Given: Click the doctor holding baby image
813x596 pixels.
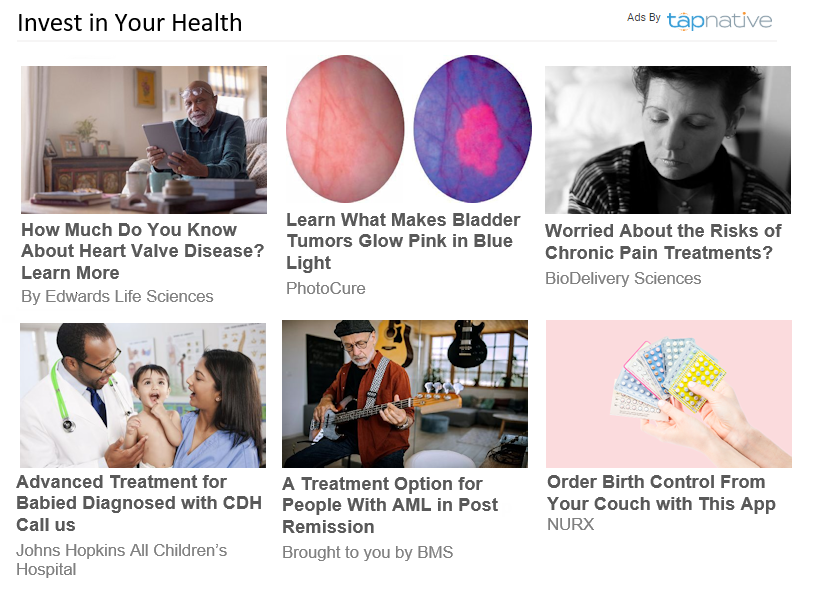Looking at the screenshot, I should click(143, 395).
